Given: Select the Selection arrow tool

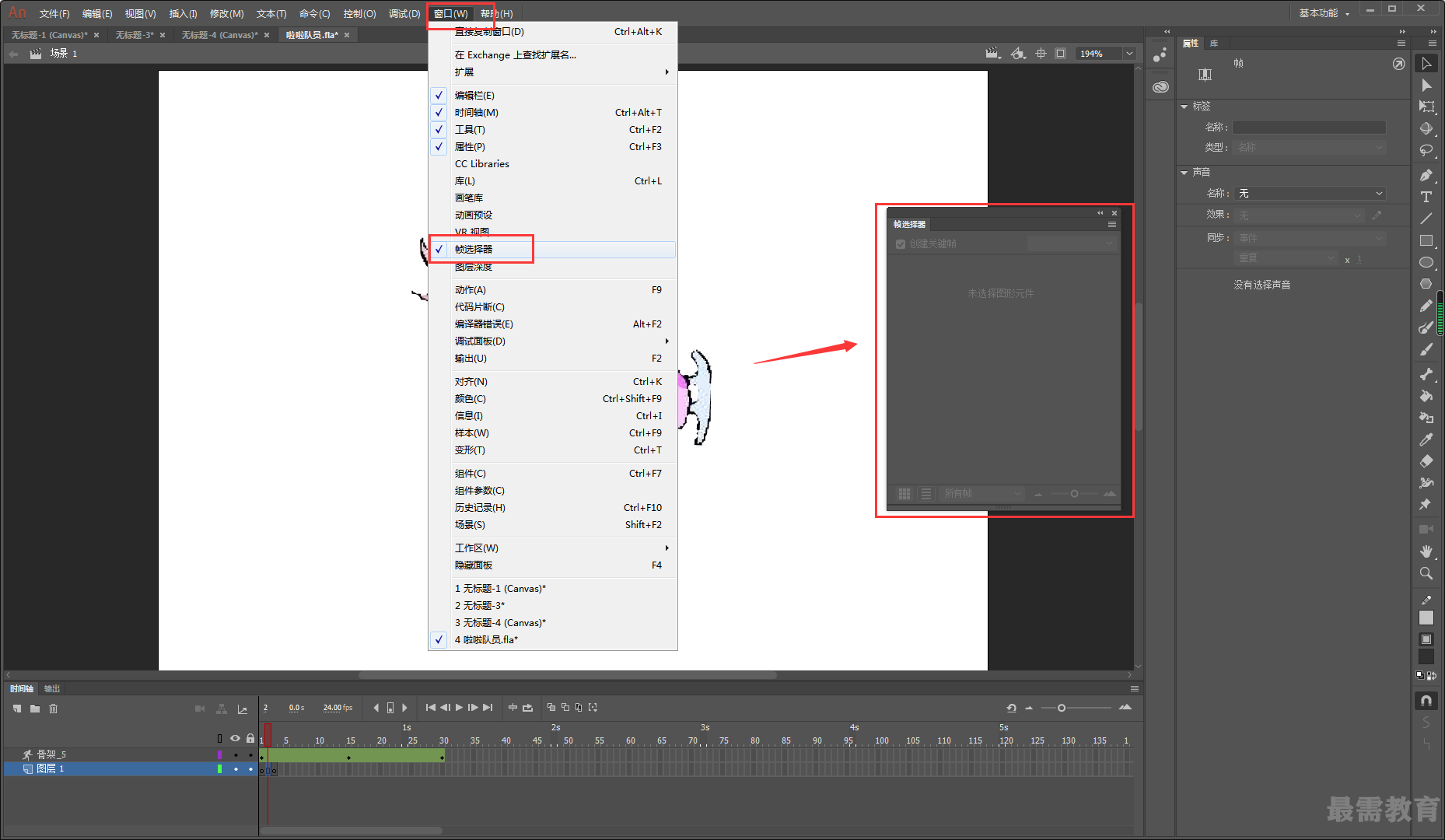Looking at the screenshot, I should [x=1426, y=64].
